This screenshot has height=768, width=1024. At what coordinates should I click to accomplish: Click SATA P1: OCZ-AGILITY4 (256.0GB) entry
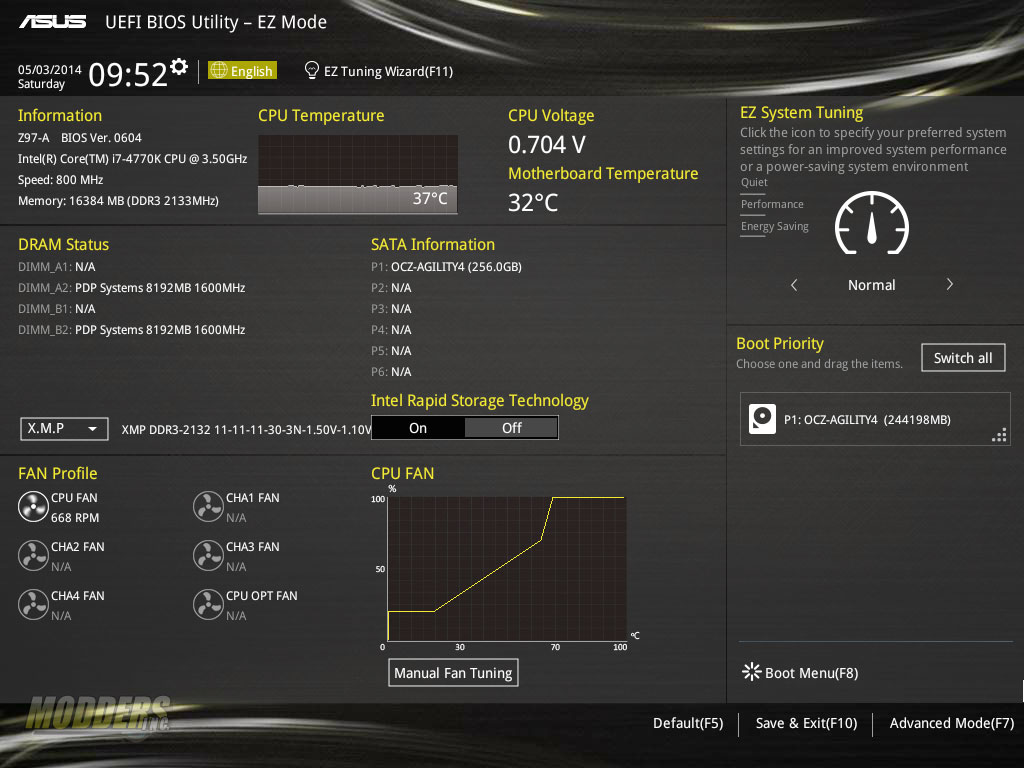point(446,266)
